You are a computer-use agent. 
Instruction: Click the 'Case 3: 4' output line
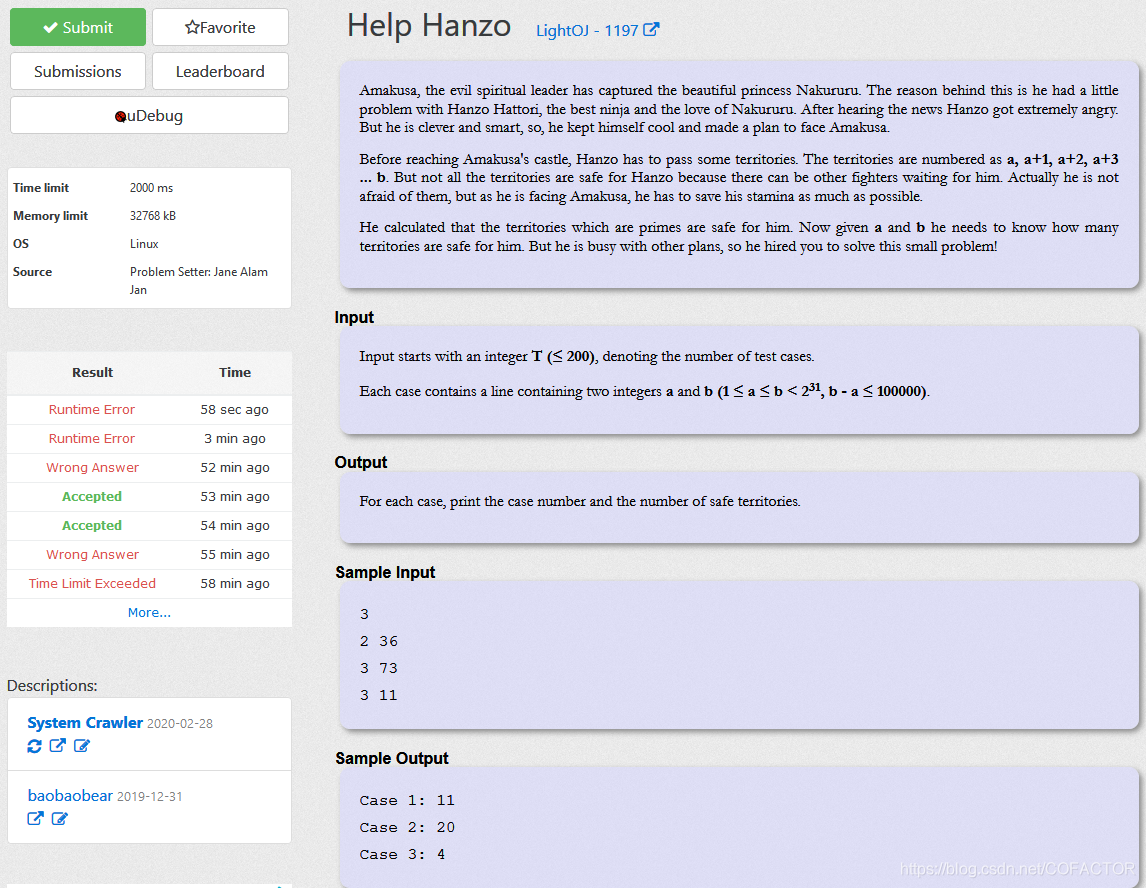click(x=402, y=854)
